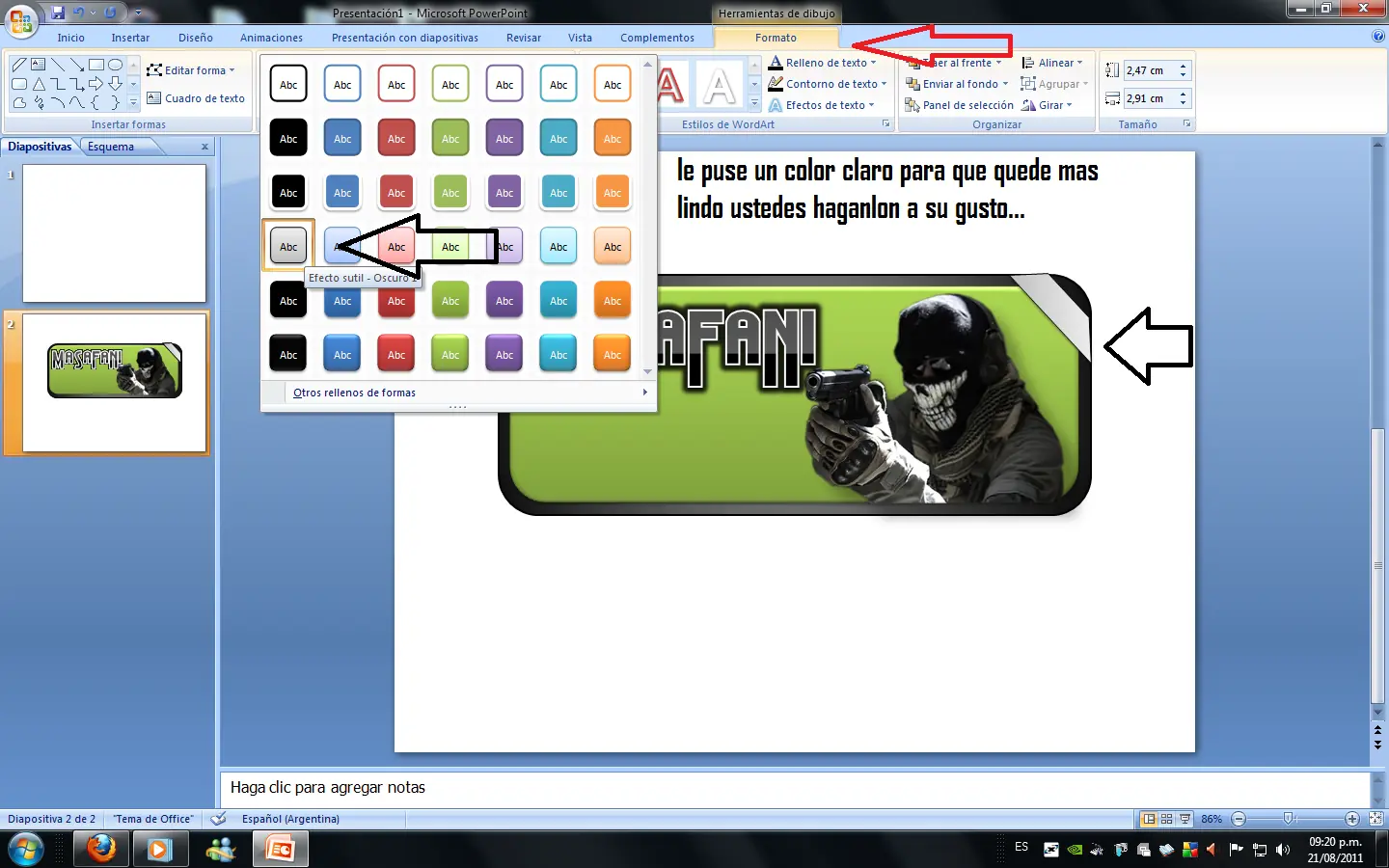Image resolution: width=1389 pixels, height=868 pixels.
Task: Expand Enviar al fondo options
Action: (1004, 84)
